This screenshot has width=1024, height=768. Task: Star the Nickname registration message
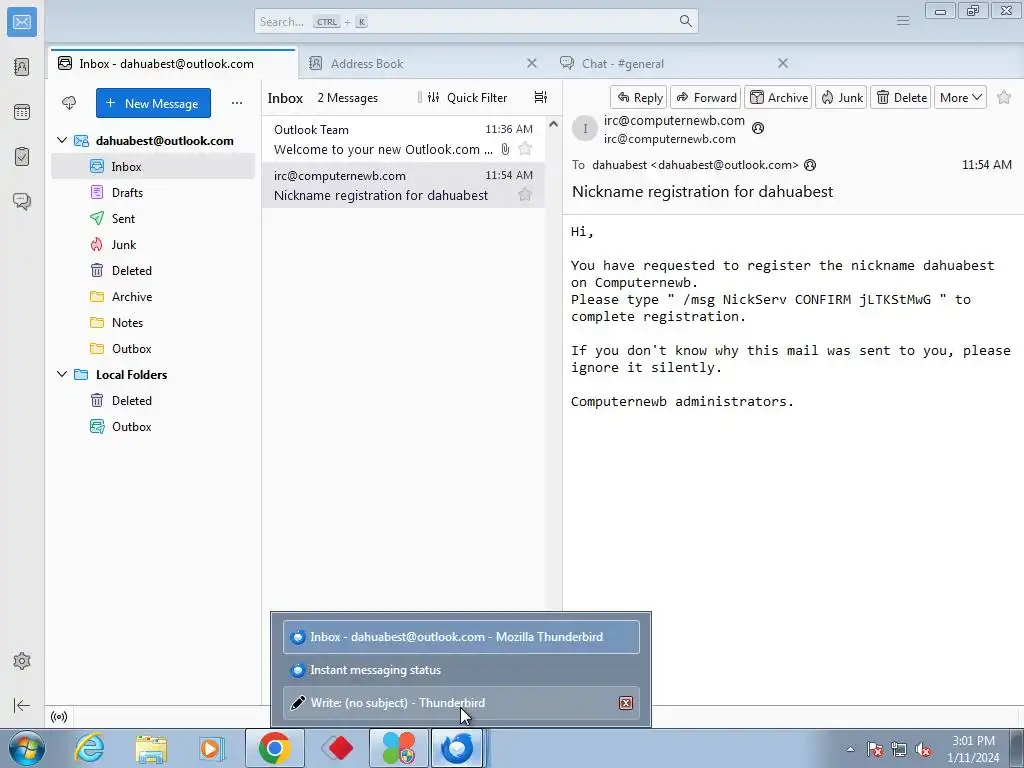click(525, 195)
